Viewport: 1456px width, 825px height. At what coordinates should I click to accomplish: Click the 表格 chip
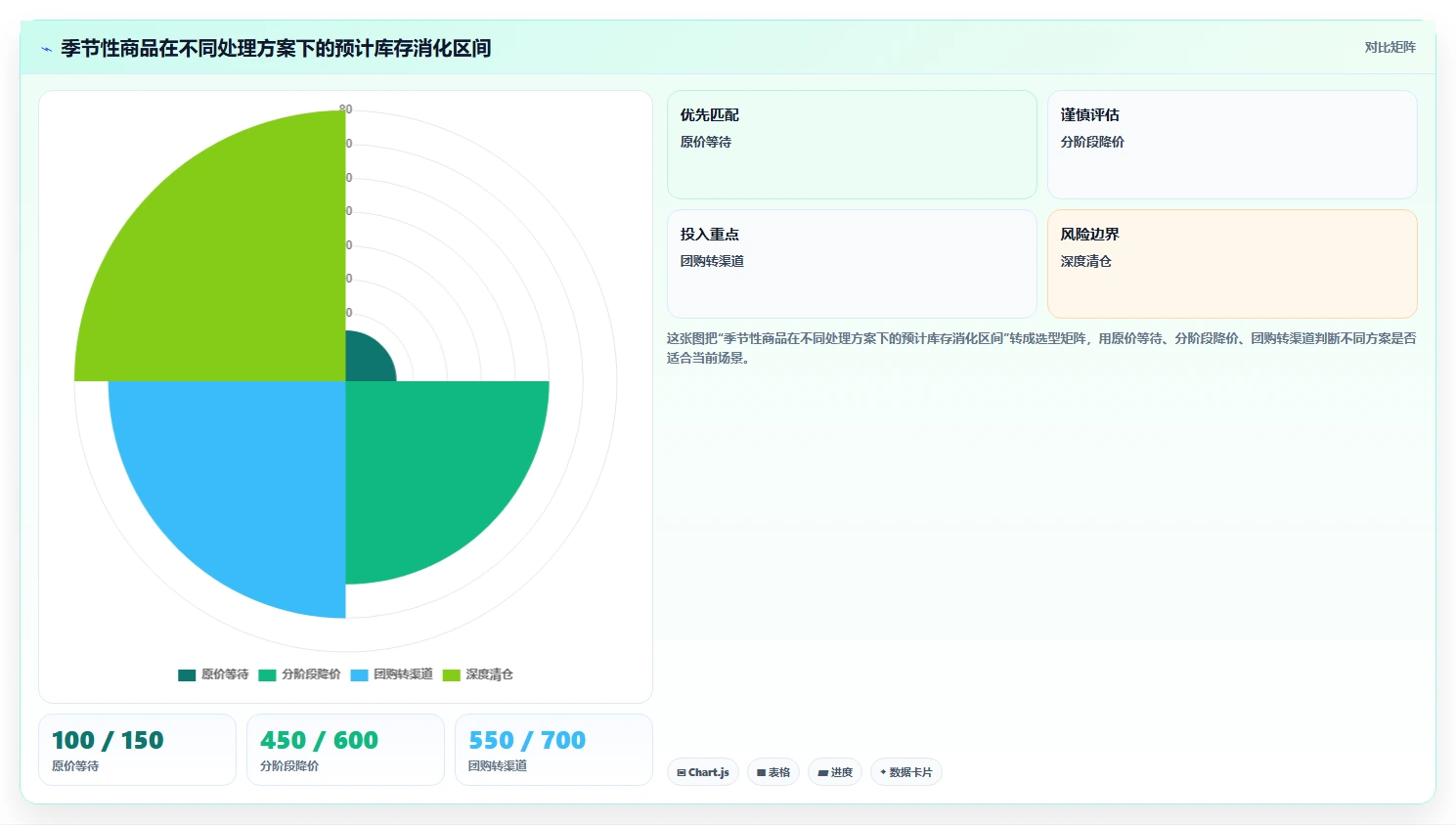773,772
